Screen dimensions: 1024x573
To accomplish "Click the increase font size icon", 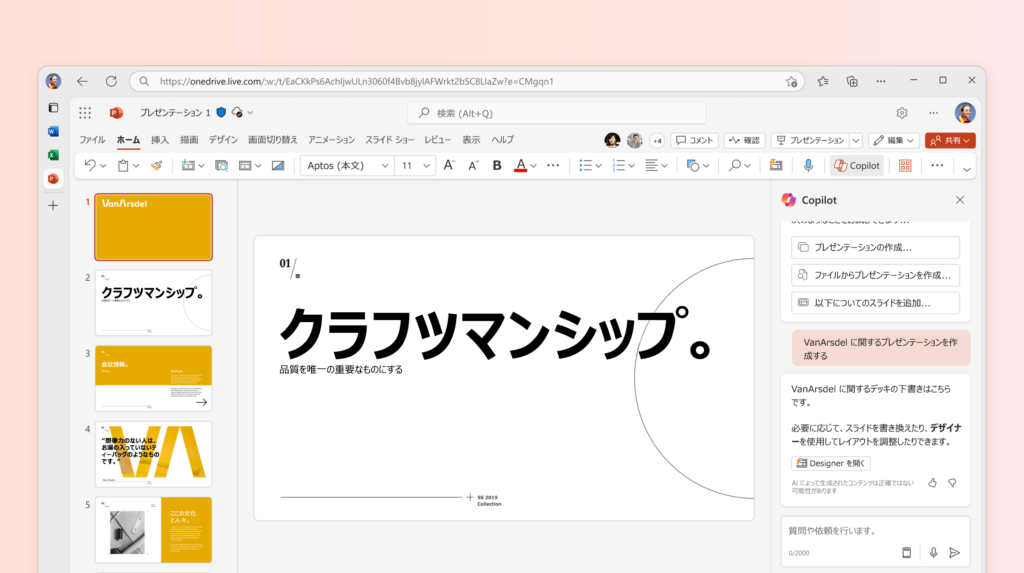I will tap(449, 166).
